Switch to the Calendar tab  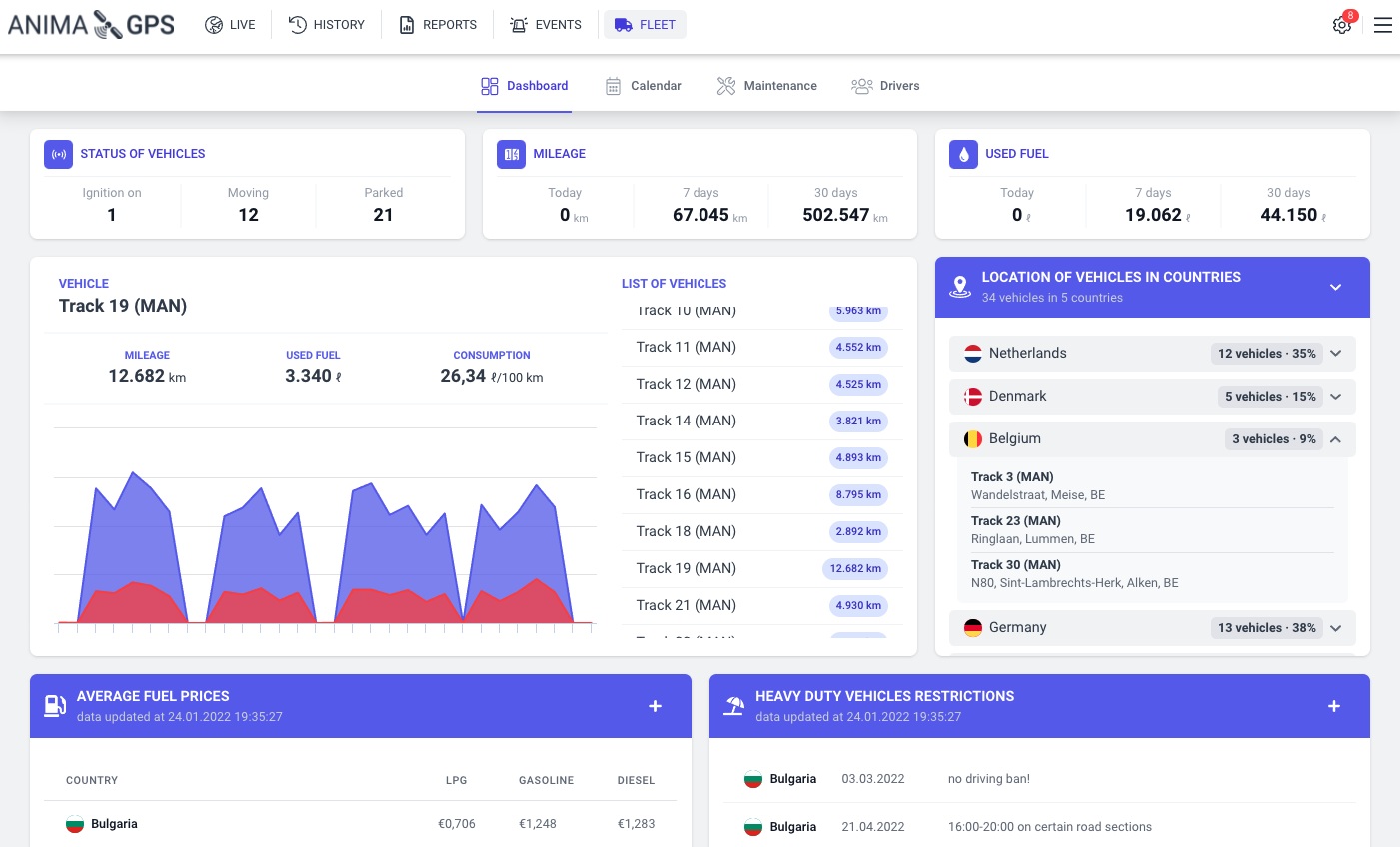click(643, 86)
